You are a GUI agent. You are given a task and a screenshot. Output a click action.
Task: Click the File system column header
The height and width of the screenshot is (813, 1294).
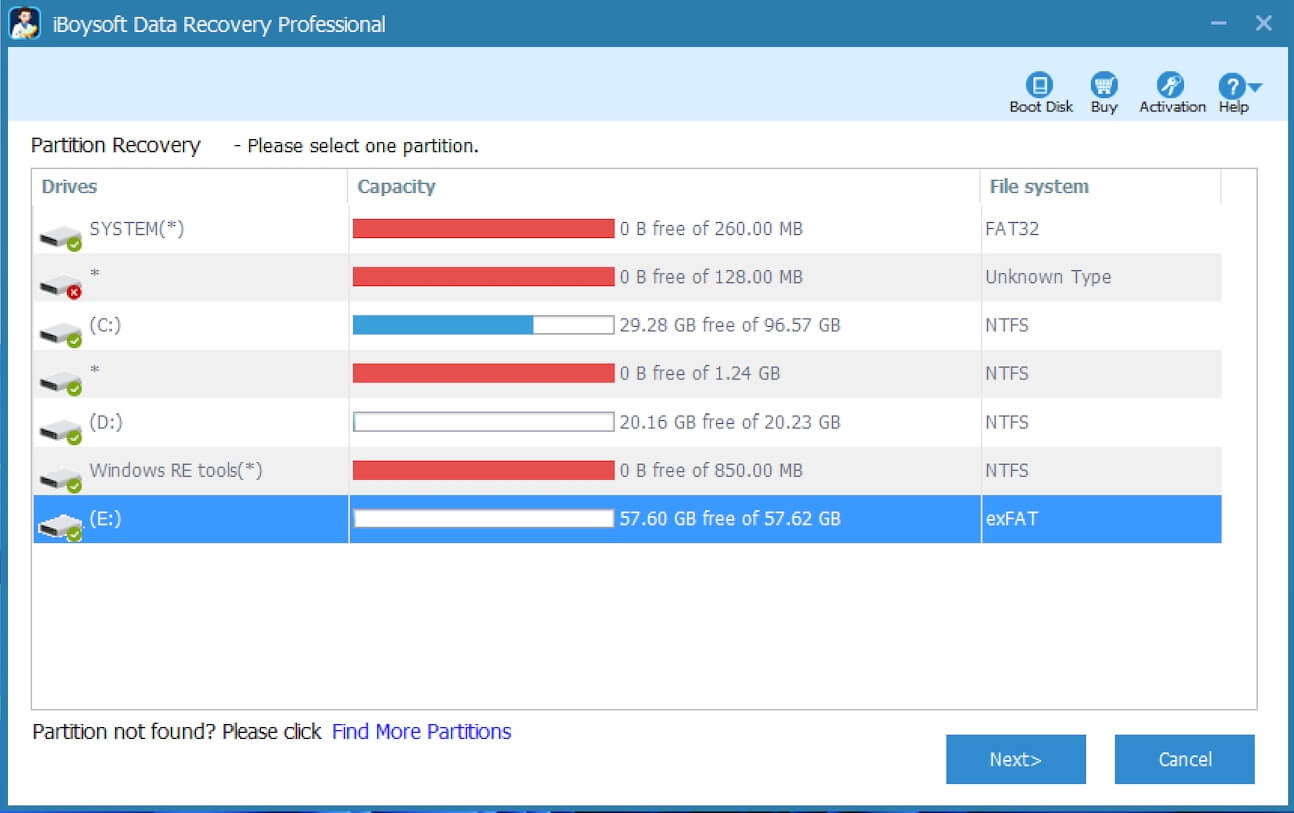click(1038, 186)
